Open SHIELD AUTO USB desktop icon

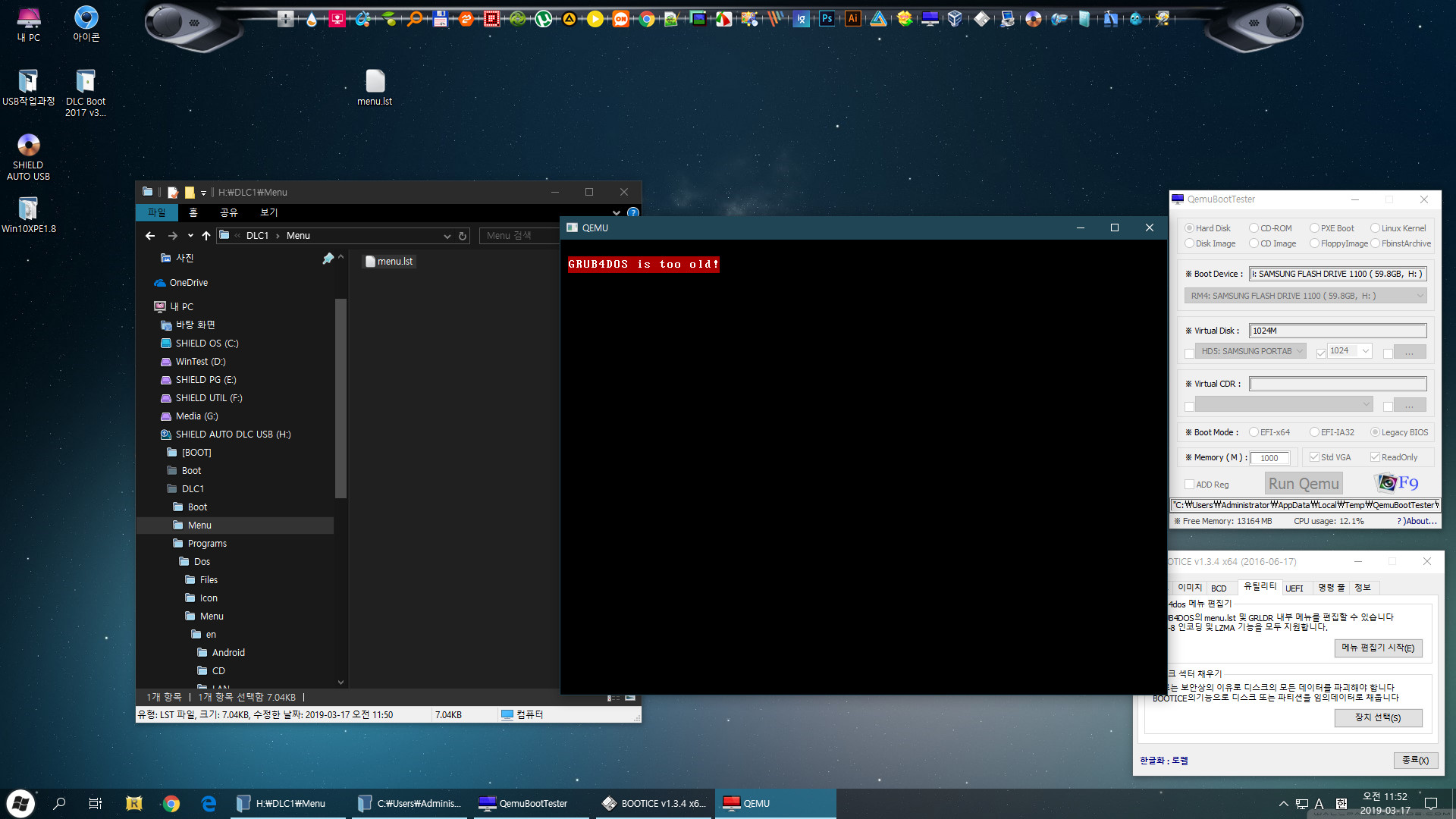click(29, 157)
